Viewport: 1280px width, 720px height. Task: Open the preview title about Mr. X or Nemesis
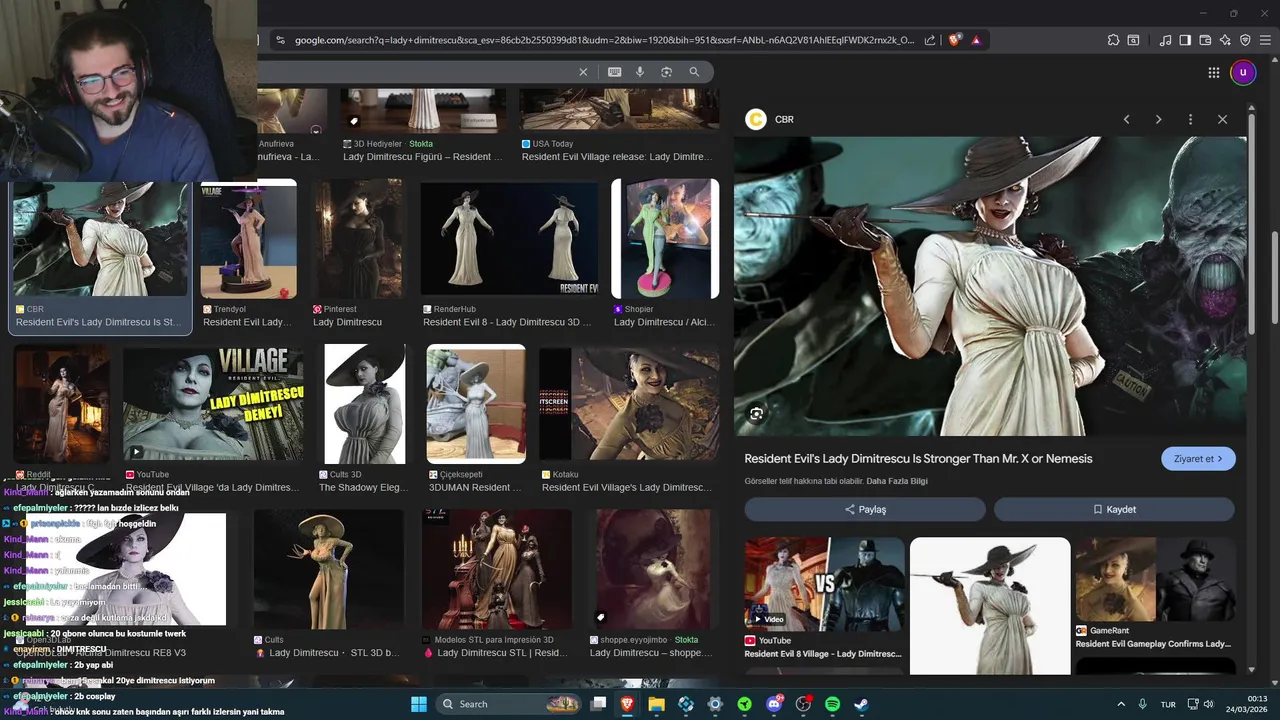point(918,459)
